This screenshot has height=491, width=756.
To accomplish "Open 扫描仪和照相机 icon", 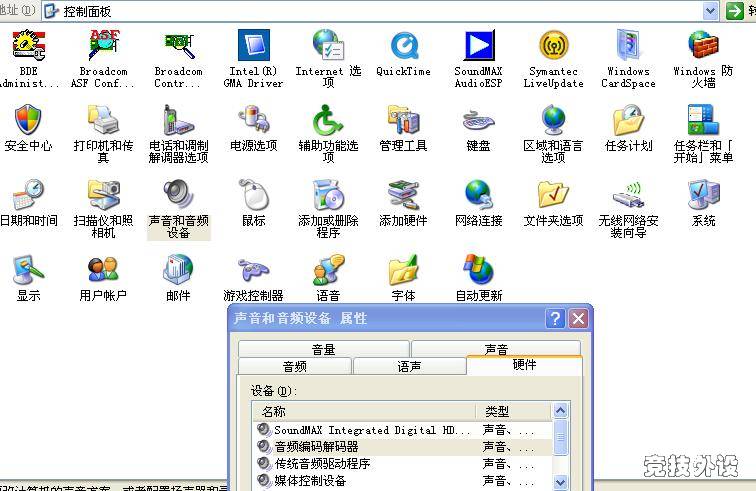I will [104, 194].
